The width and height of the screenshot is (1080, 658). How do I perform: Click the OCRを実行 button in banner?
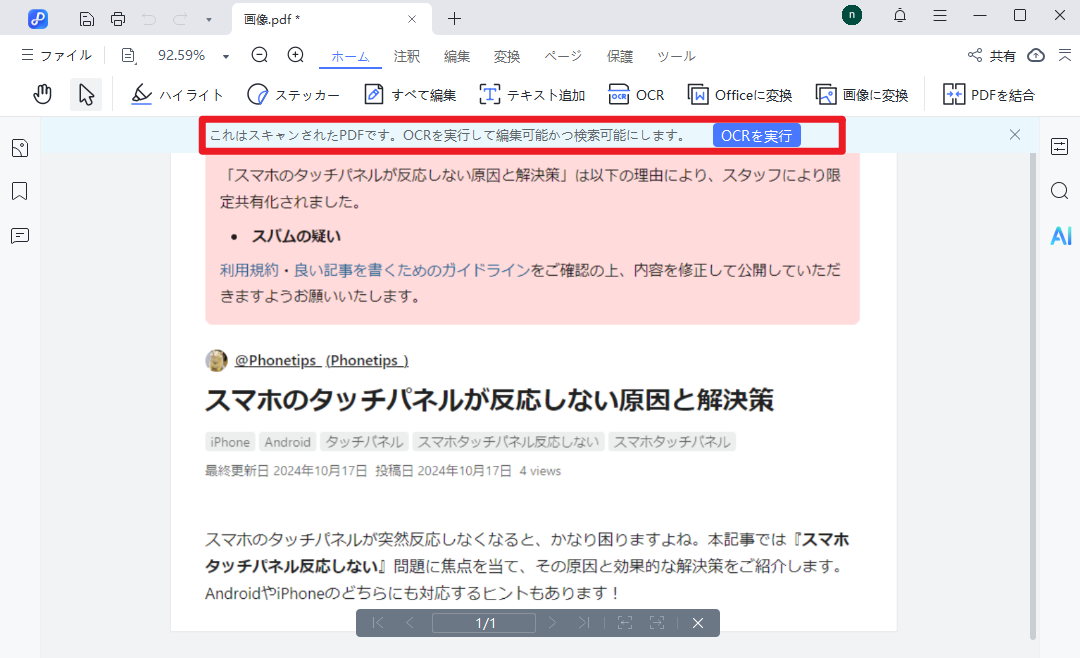(x=756, y=136)
